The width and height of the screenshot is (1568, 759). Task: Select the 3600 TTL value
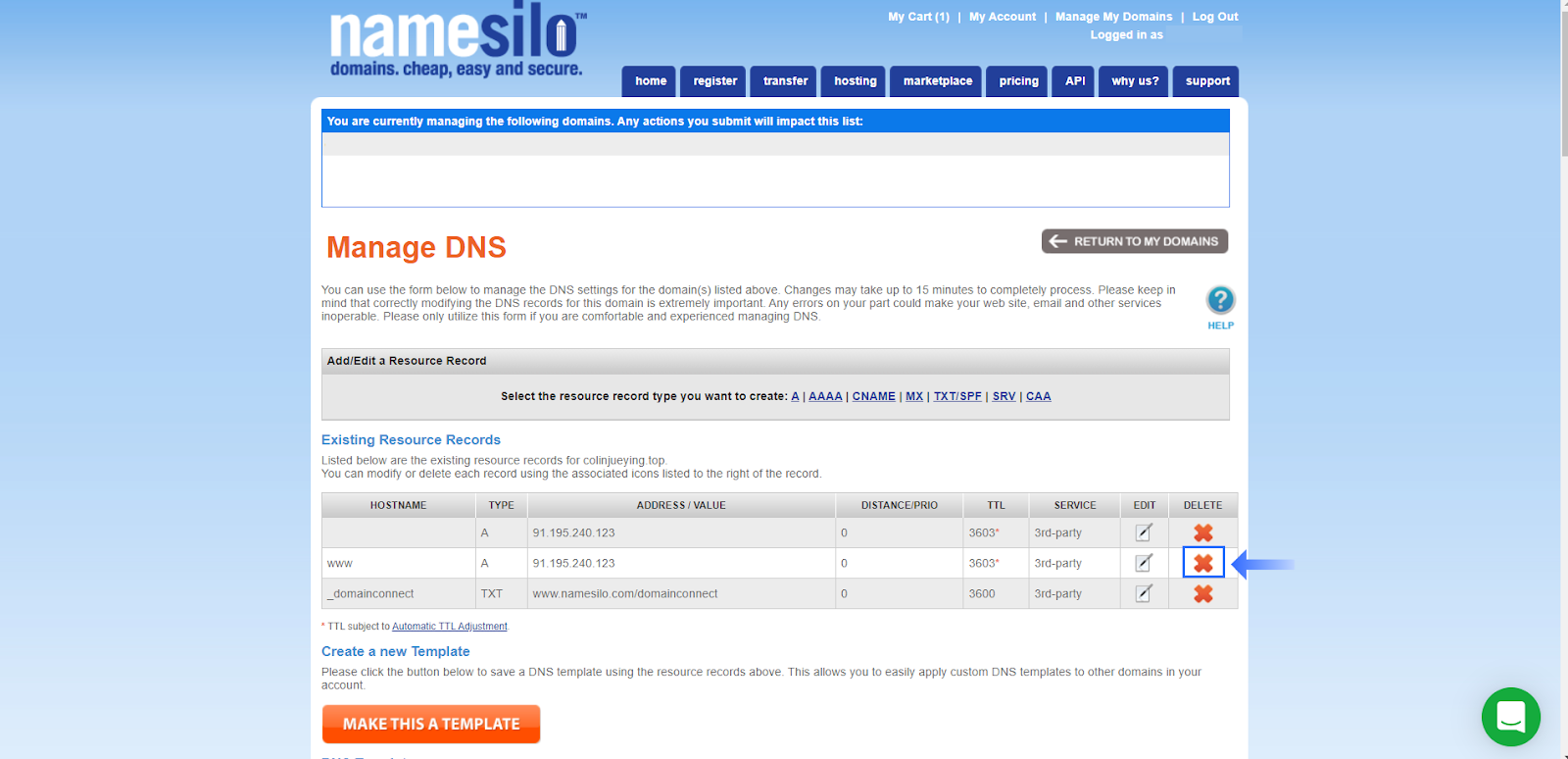982,593
